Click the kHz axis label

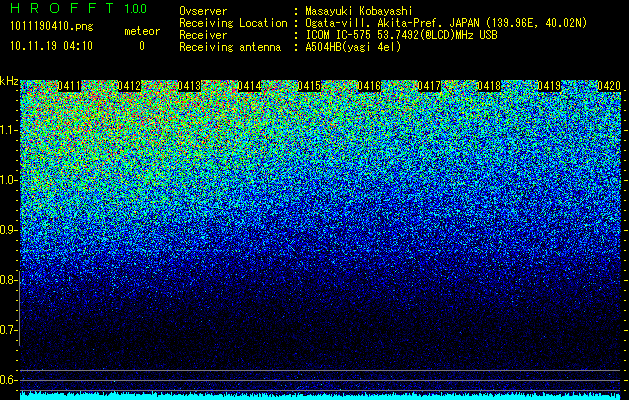(9, 81)
